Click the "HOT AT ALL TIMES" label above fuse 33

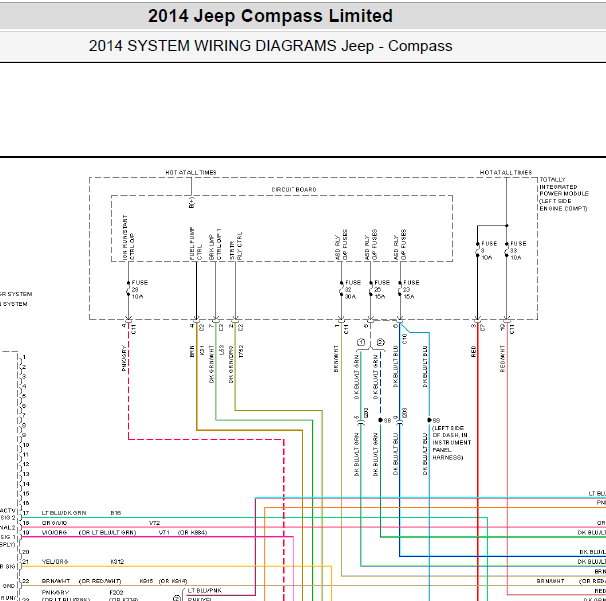[506, 172]
